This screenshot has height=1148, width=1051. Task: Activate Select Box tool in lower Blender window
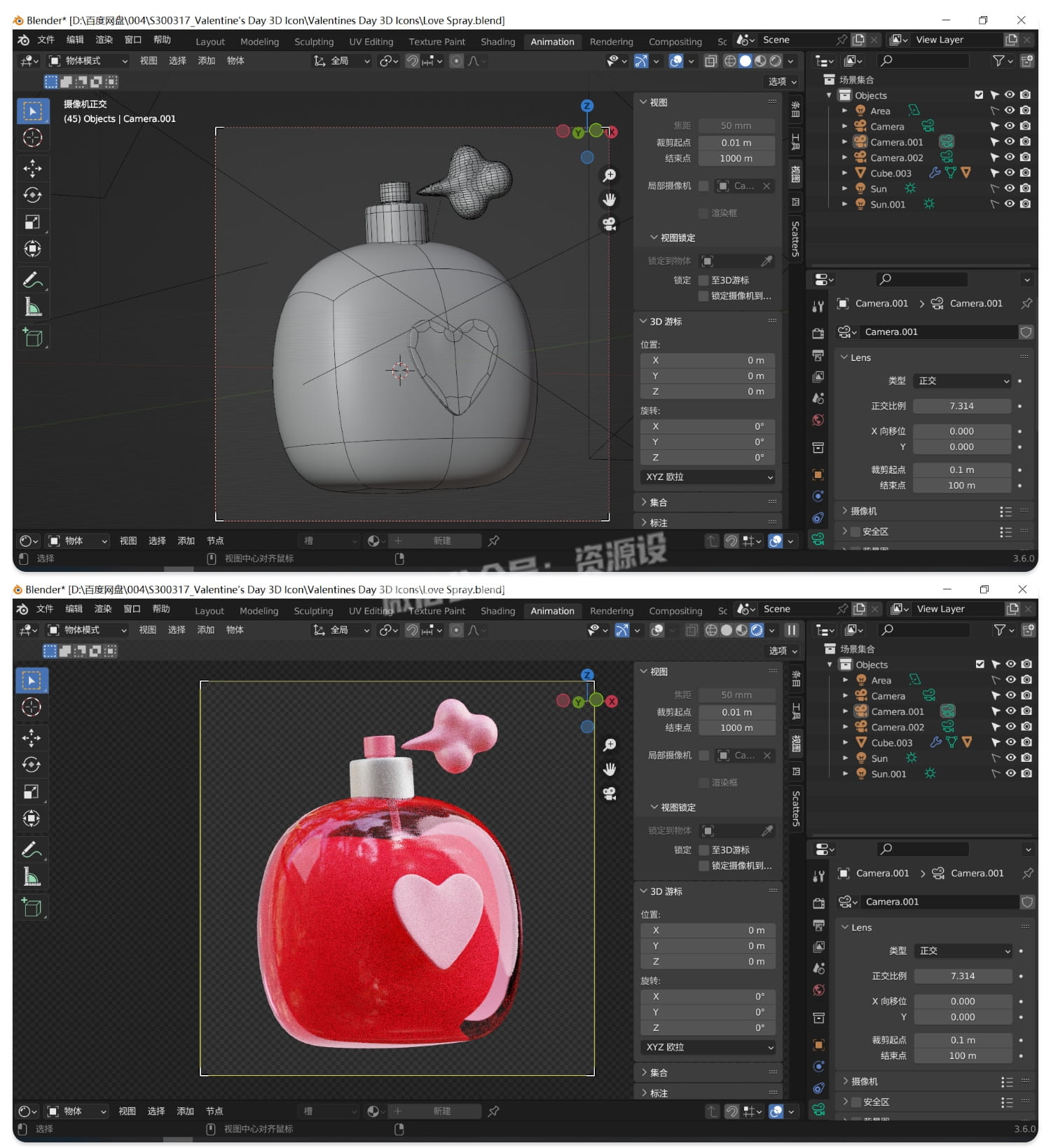coord(32,680)
